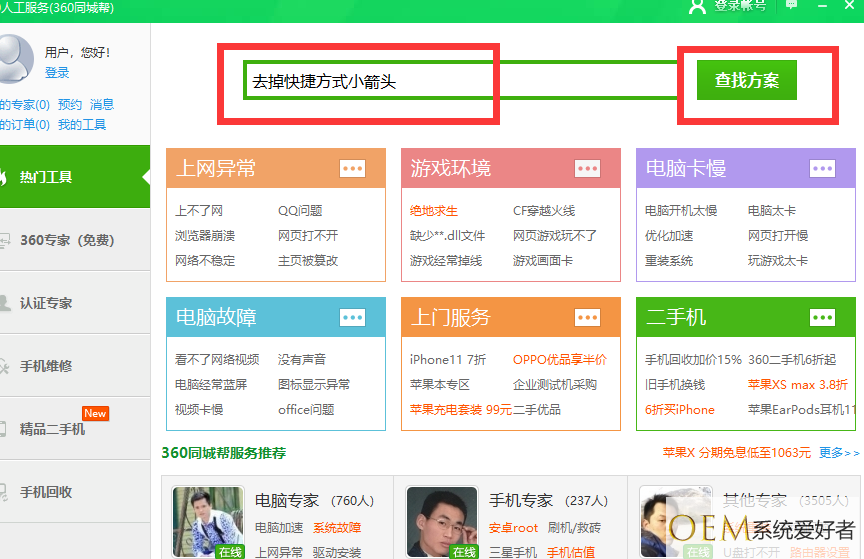
Task: Click the 登录帐号 person icon
Action: pos(698,6)
